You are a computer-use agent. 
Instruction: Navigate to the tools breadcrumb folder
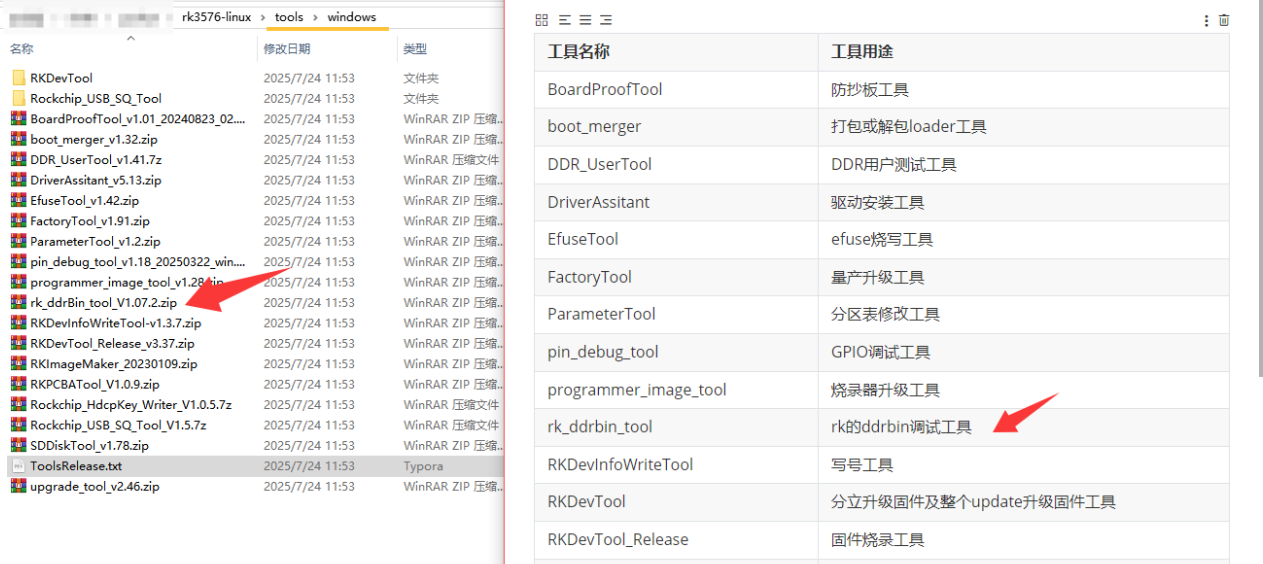[289, 17]
